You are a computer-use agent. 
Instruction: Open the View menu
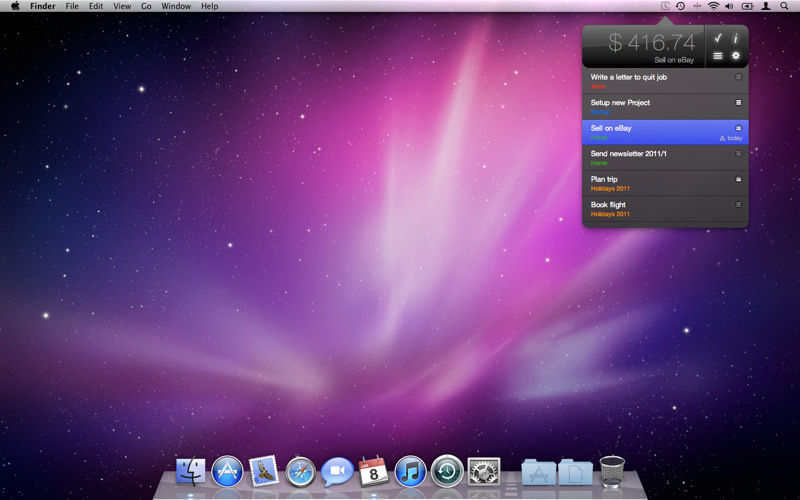[x=122, y=6]
